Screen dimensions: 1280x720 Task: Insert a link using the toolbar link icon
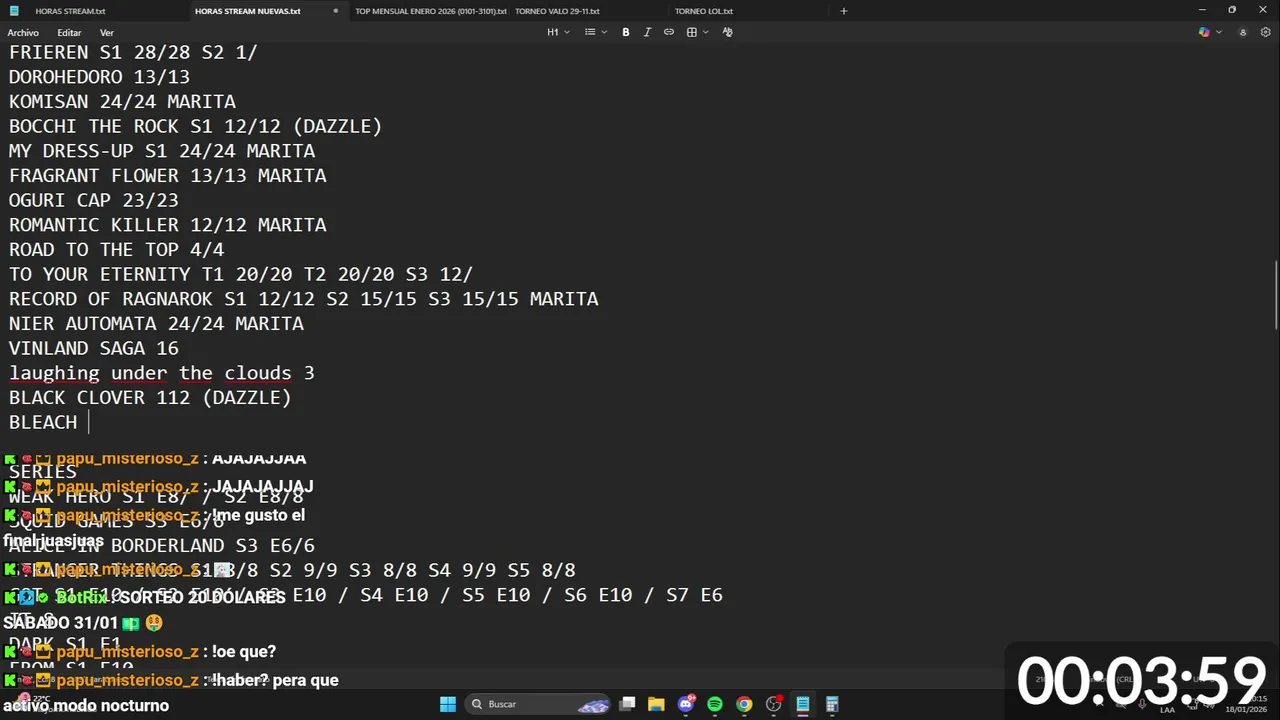669,32
